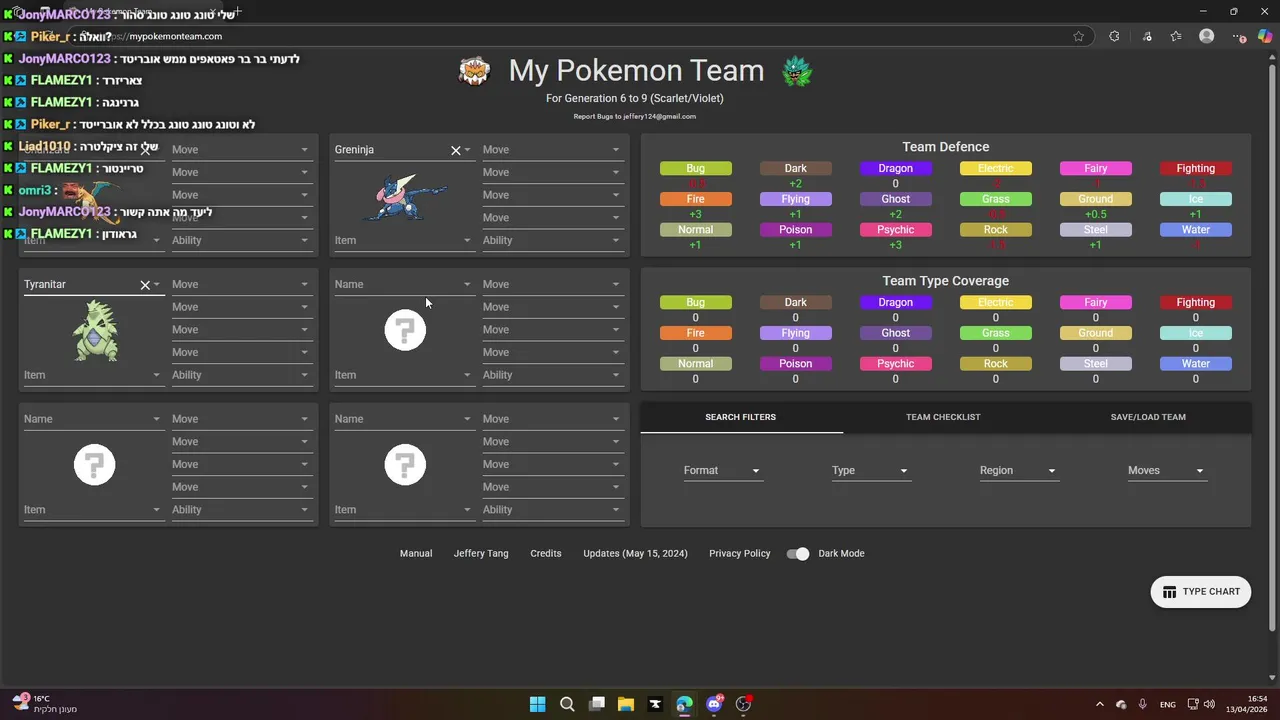The height and width of the screenshot is (720, 1280).
Task: Click the Name field beside Tyranitar's slot
Action: coord(403,285)
